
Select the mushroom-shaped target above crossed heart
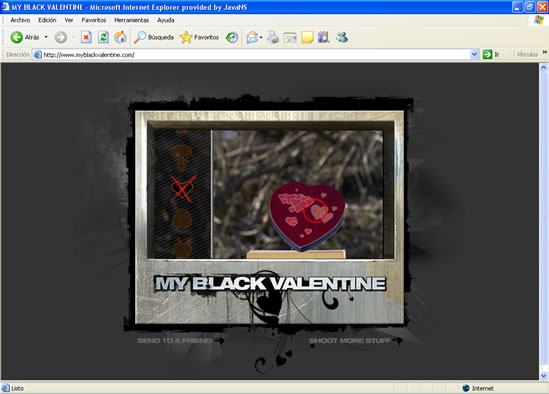tap(181, 157)
